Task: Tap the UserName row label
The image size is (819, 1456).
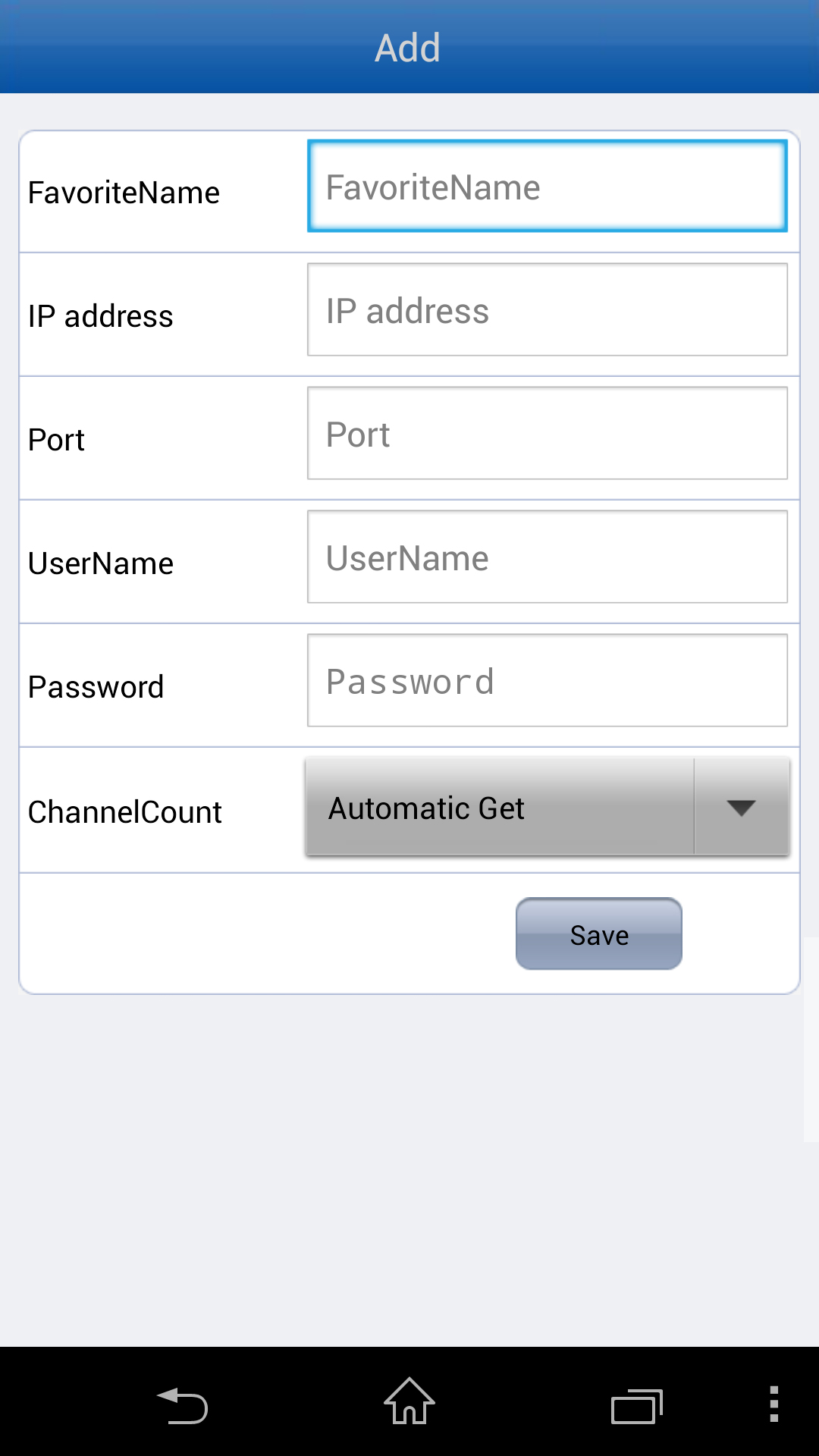Action: pos(101,563)
